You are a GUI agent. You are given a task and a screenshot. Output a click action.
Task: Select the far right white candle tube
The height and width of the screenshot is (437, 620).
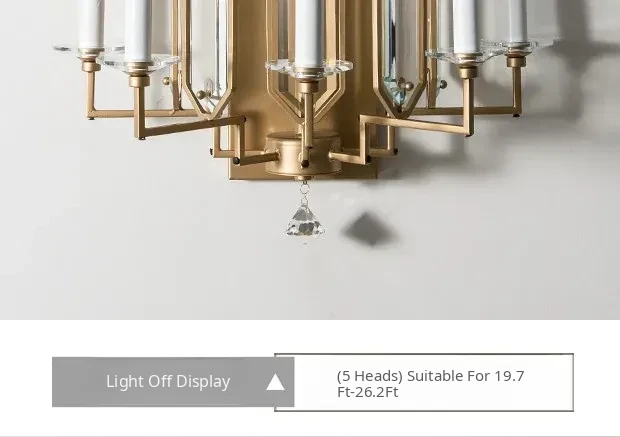pyautogui.click(x=516, y=21)
